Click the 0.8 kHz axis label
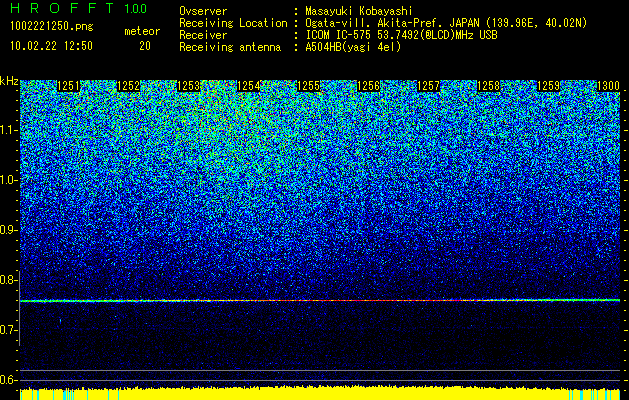 point(9,280)
